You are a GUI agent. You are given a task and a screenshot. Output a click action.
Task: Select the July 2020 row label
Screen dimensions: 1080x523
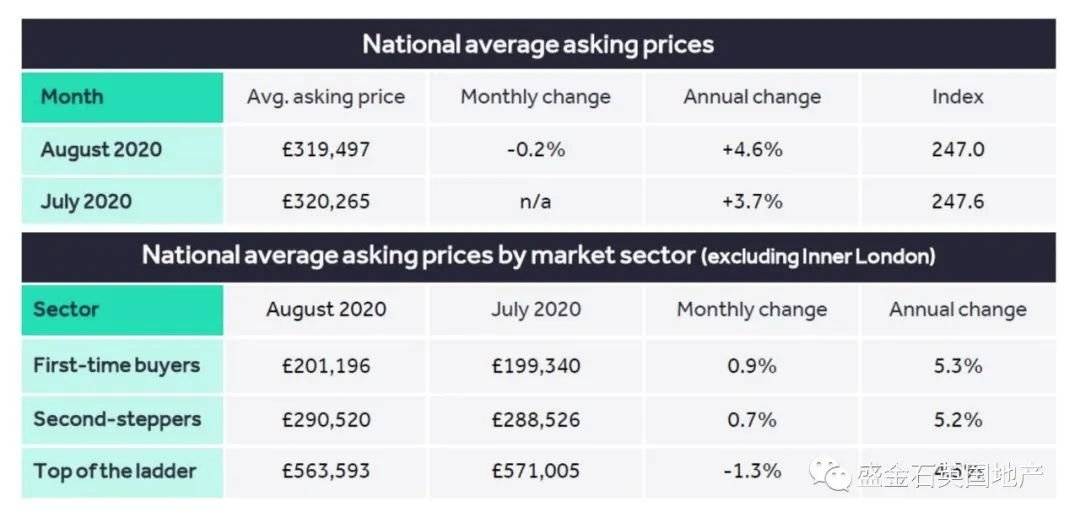coord(86,201)
